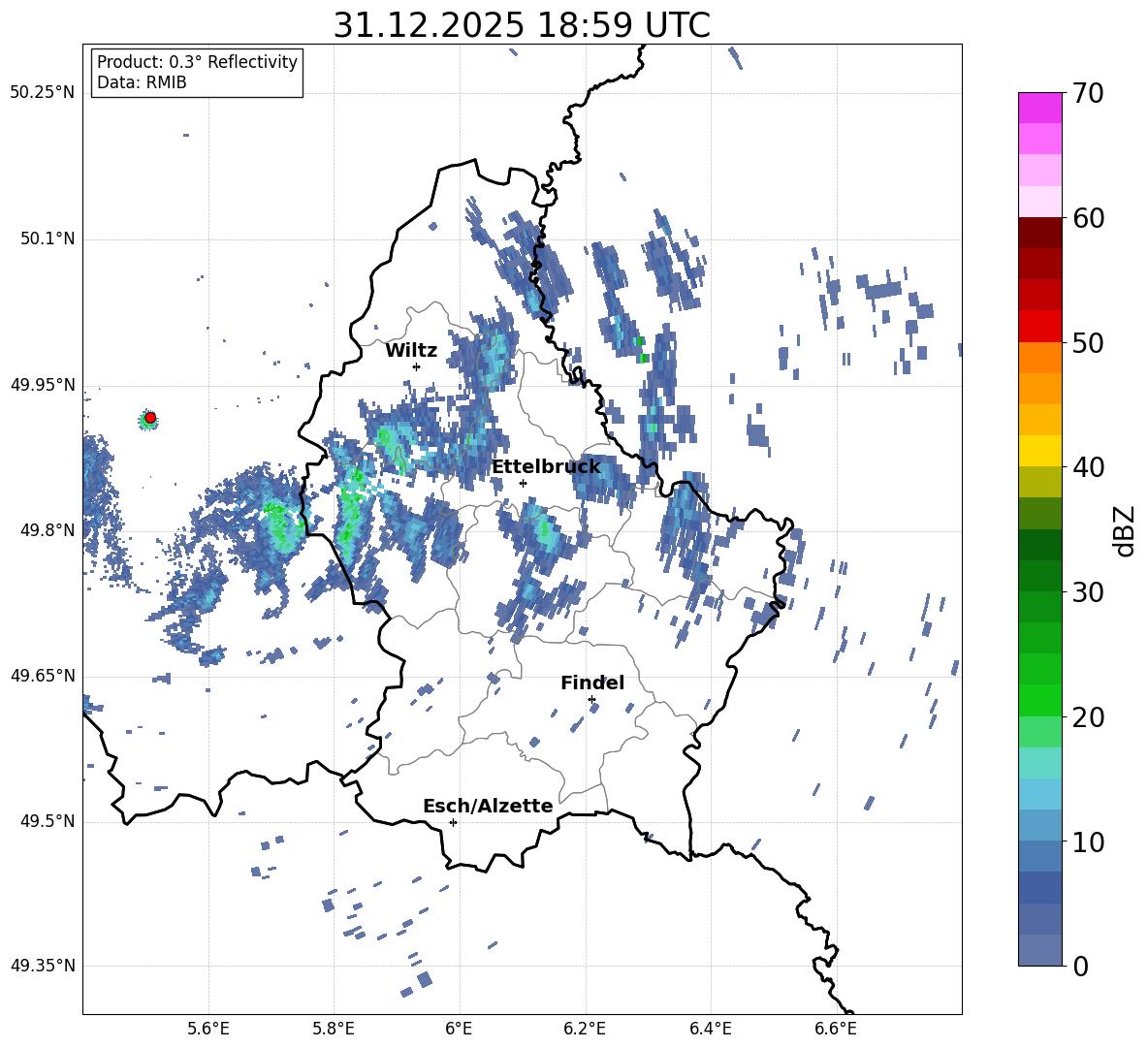Click the 6.4°E longitude label
This screenshot has width=1148, height=1048.
(711, 1029)
